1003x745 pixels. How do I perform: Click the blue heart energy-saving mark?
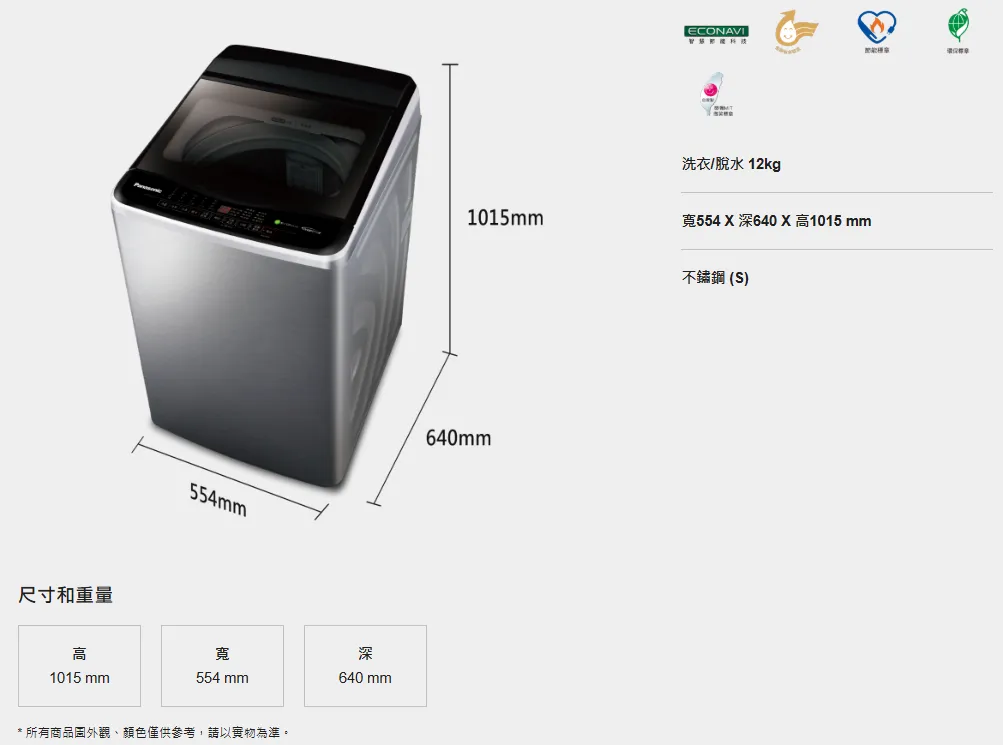pos(876,31)
